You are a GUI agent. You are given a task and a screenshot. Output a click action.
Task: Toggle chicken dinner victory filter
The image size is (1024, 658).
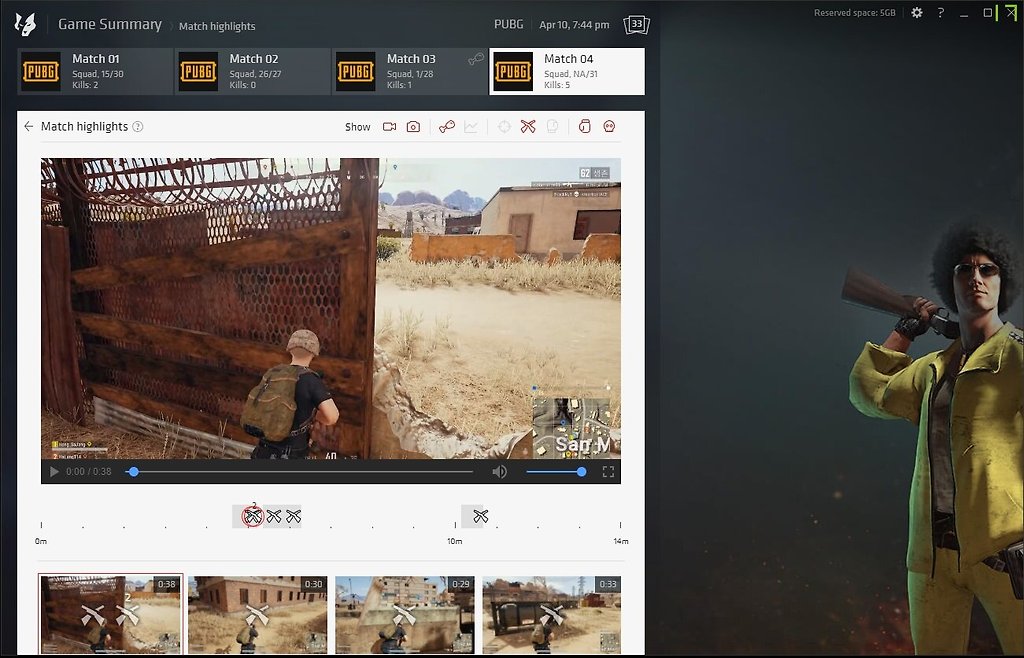(x=447, y=127)
